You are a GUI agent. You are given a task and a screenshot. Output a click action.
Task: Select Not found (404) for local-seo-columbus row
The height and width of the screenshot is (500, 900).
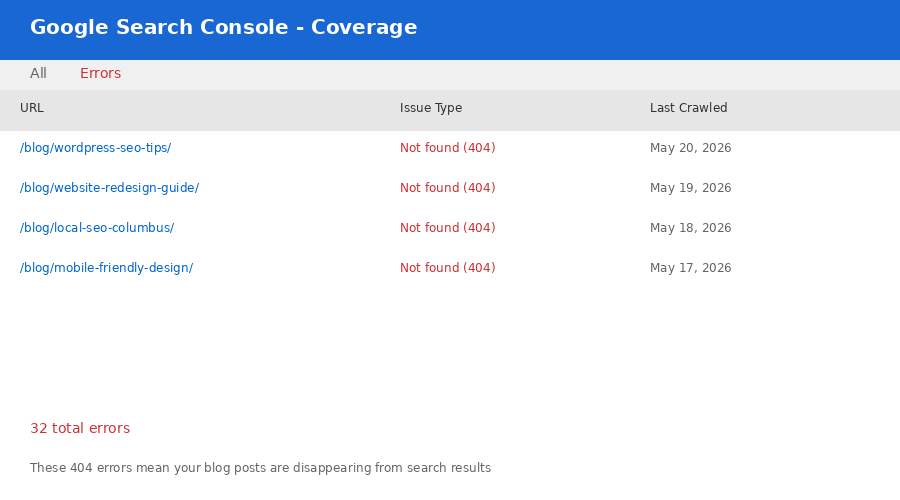[x=448, y=228]
